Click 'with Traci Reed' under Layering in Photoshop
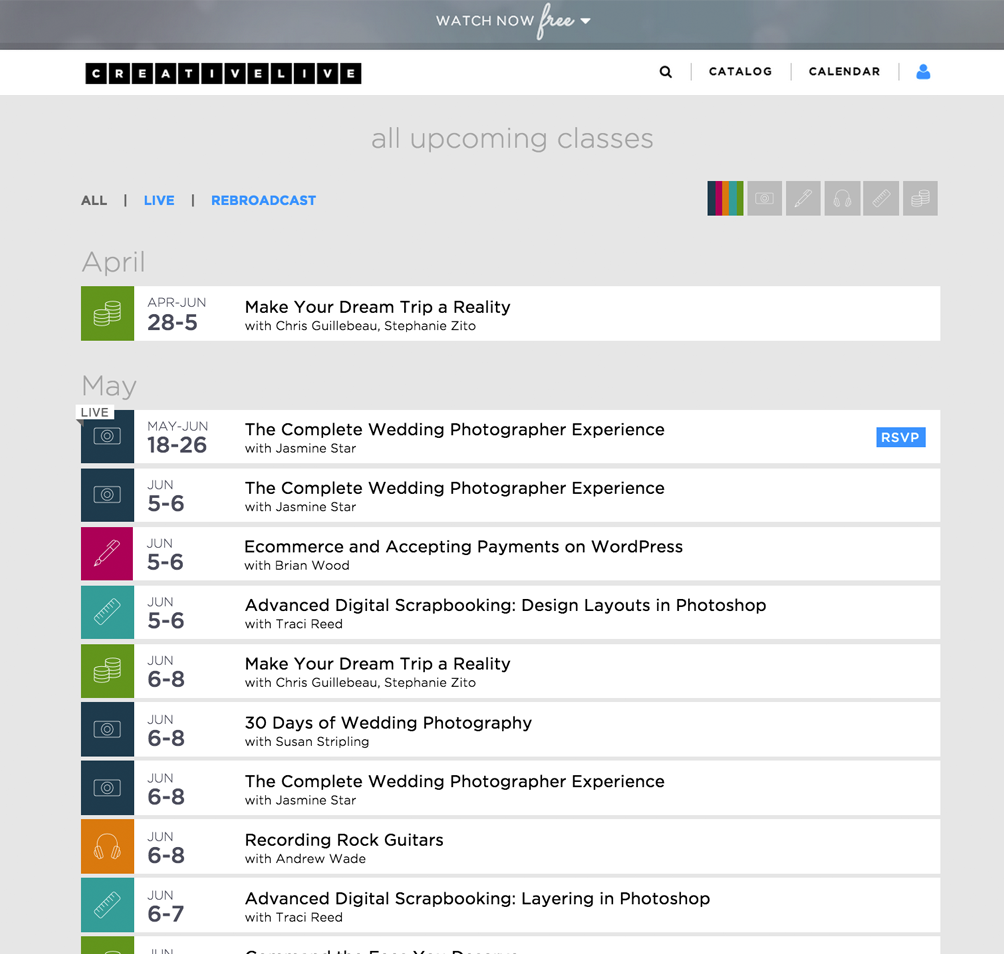 (x=294, y=917)
